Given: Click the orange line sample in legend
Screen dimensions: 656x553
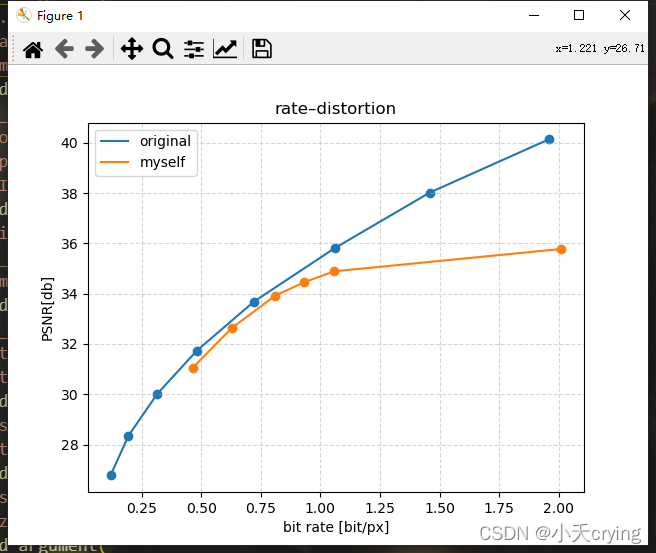Looking at the screenshot, I should (114, 162).
